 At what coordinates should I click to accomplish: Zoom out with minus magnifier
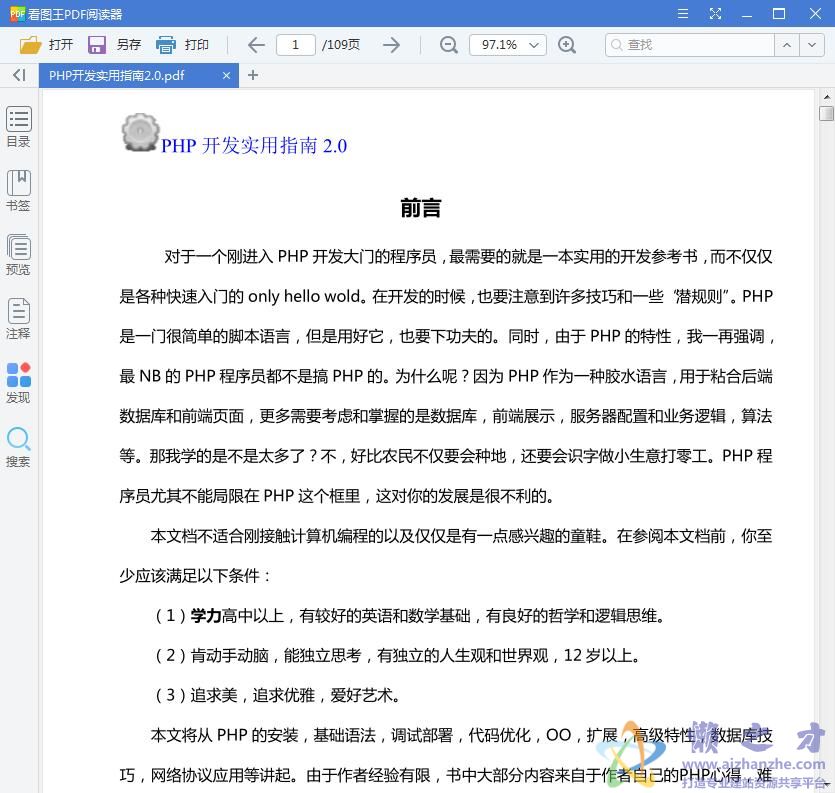(448, 45)
